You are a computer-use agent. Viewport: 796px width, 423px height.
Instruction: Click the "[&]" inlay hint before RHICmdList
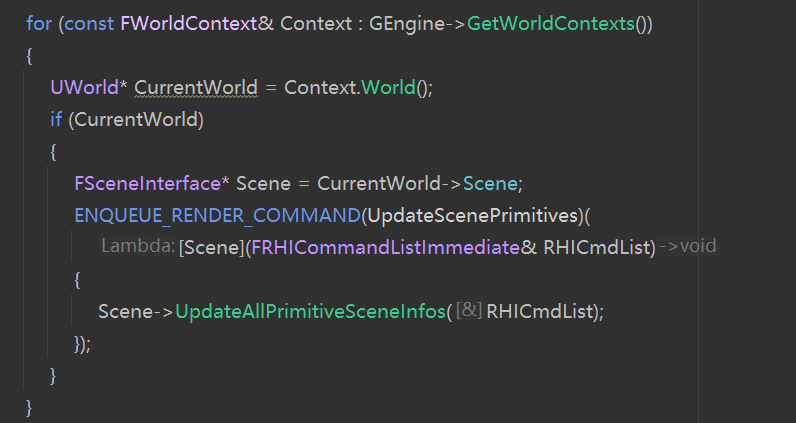[x=469, y=311]
